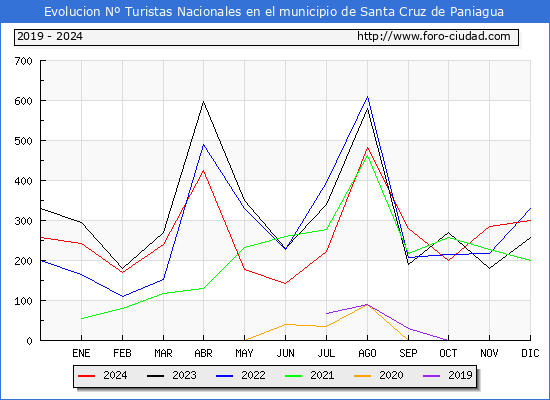Select the 2020 legend label
The image size is (550, 400).
click(x=391, y=375)
